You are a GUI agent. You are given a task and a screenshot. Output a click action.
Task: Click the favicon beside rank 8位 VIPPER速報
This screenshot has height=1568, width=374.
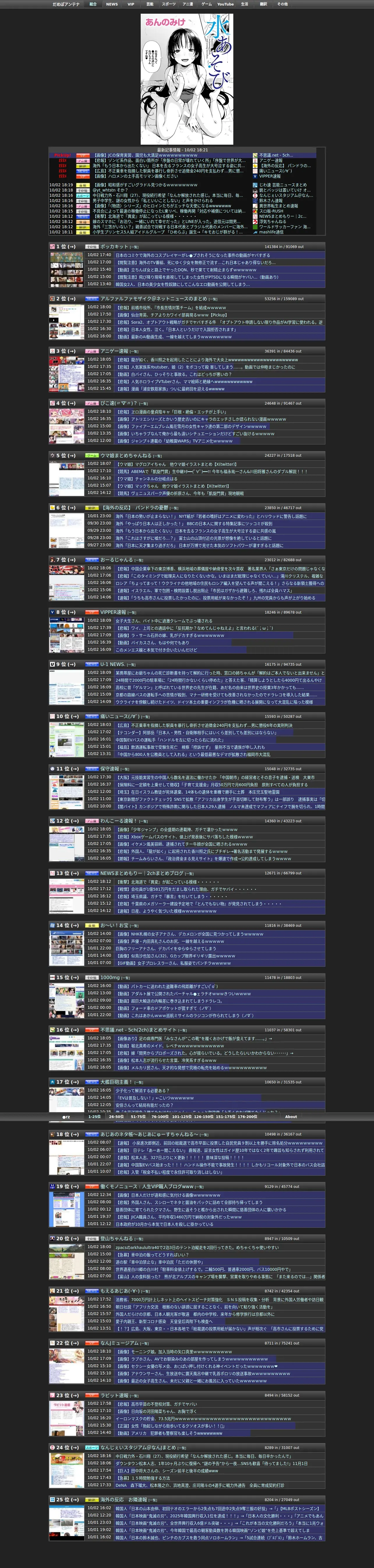[52, 612]
